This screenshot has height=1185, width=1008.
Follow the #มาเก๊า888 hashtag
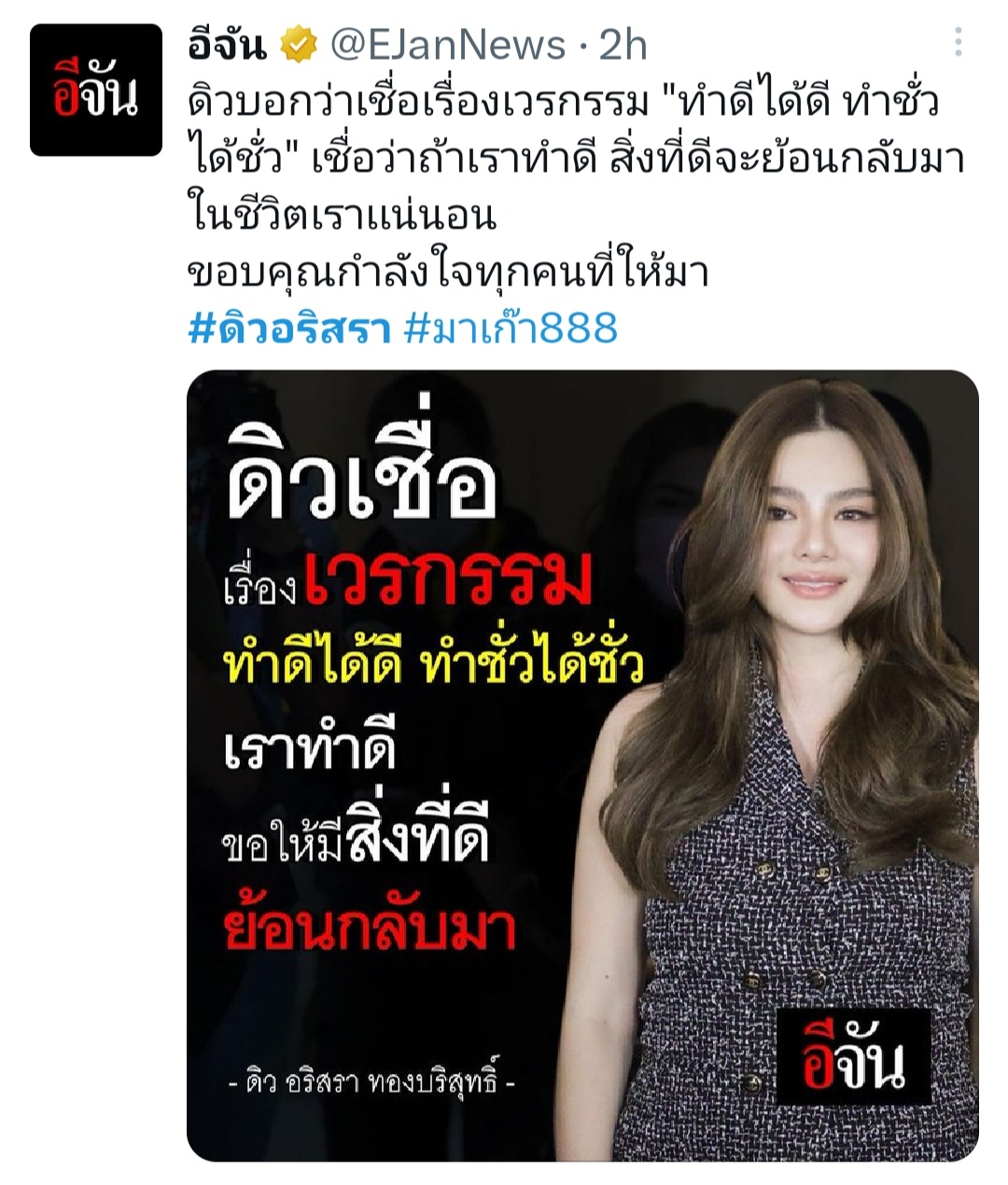coord(511,328)
